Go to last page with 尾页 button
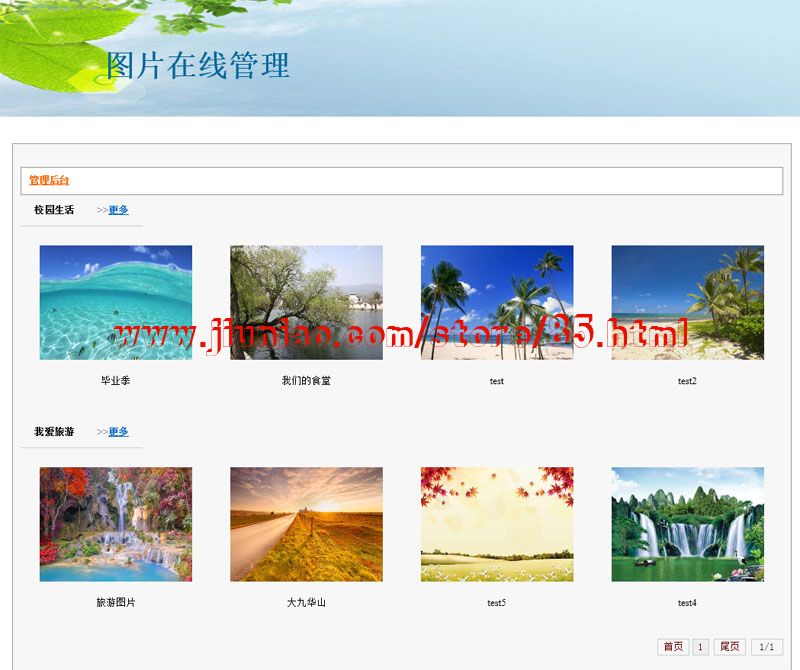 [730, 647]
